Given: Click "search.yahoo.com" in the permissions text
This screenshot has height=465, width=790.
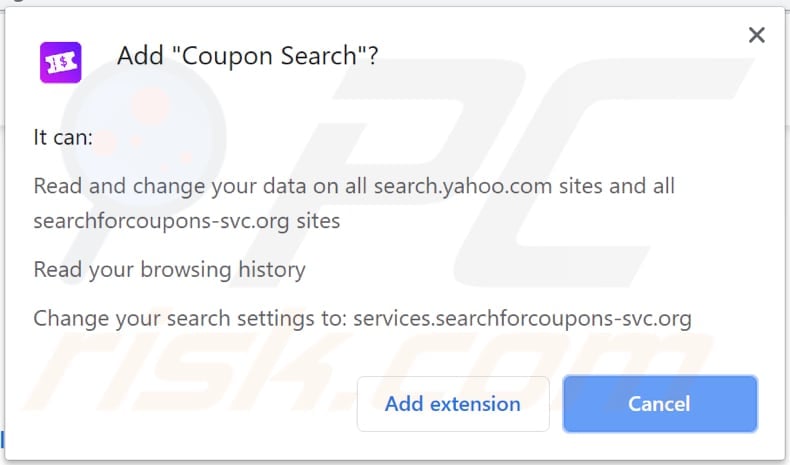Looking at the screenshot, I should [x=452, y=186].
